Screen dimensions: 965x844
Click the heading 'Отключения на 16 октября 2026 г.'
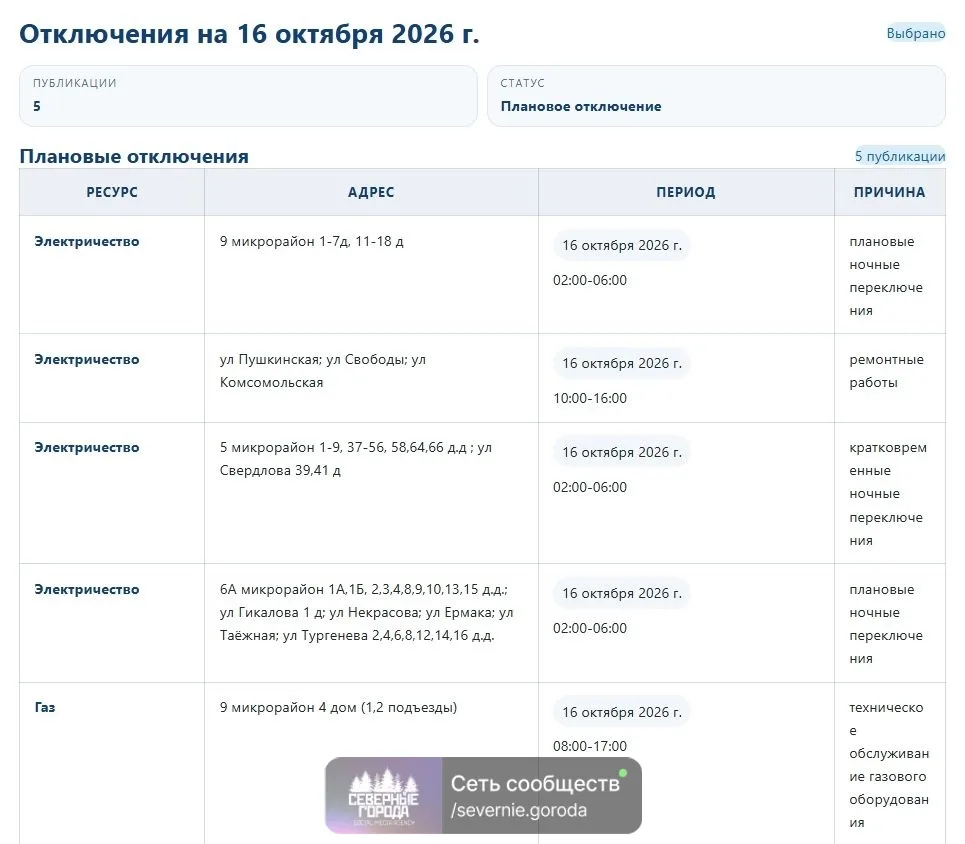[x=249, y=34]
